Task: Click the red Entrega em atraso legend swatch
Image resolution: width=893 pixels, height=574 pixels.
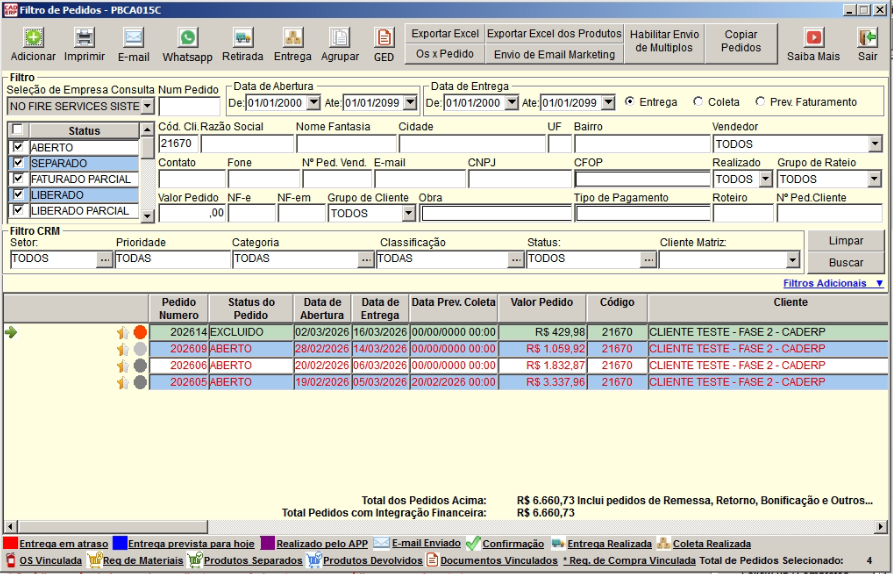Action: click(10, 543)
